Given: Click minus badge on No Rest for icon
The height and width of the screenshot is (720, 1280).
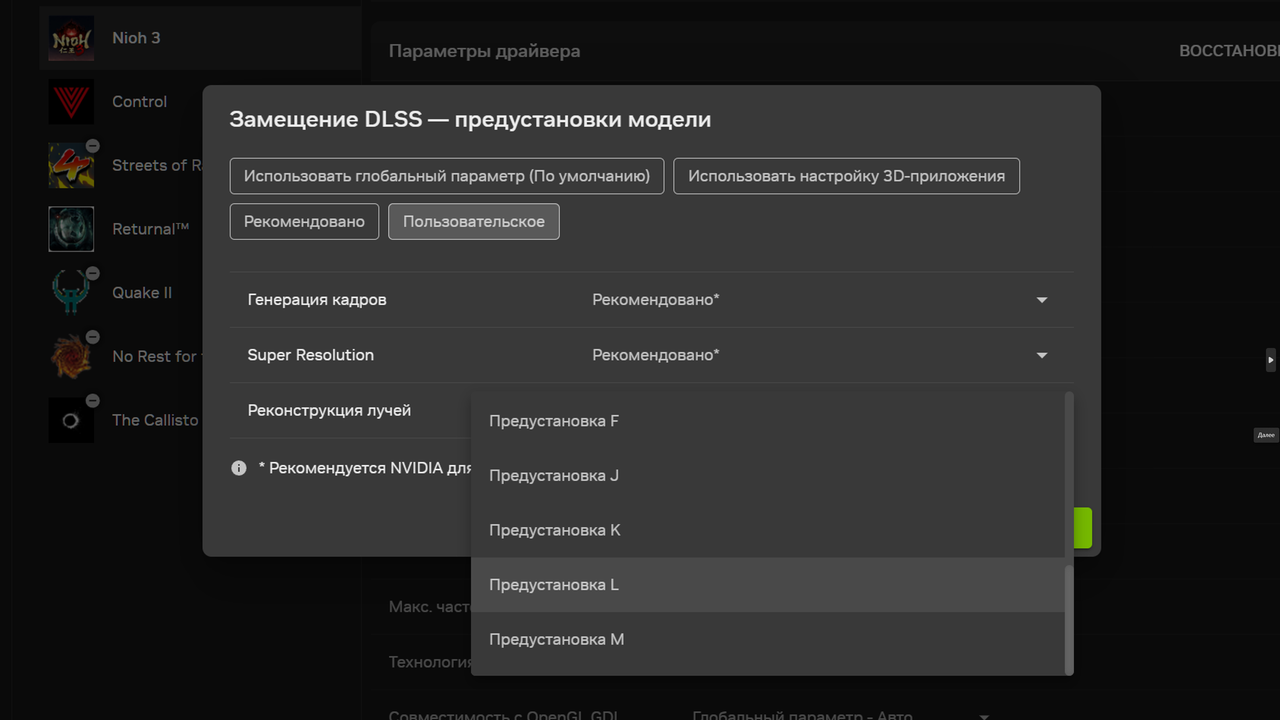Looking at the screenshot, I should coord(92,337).
